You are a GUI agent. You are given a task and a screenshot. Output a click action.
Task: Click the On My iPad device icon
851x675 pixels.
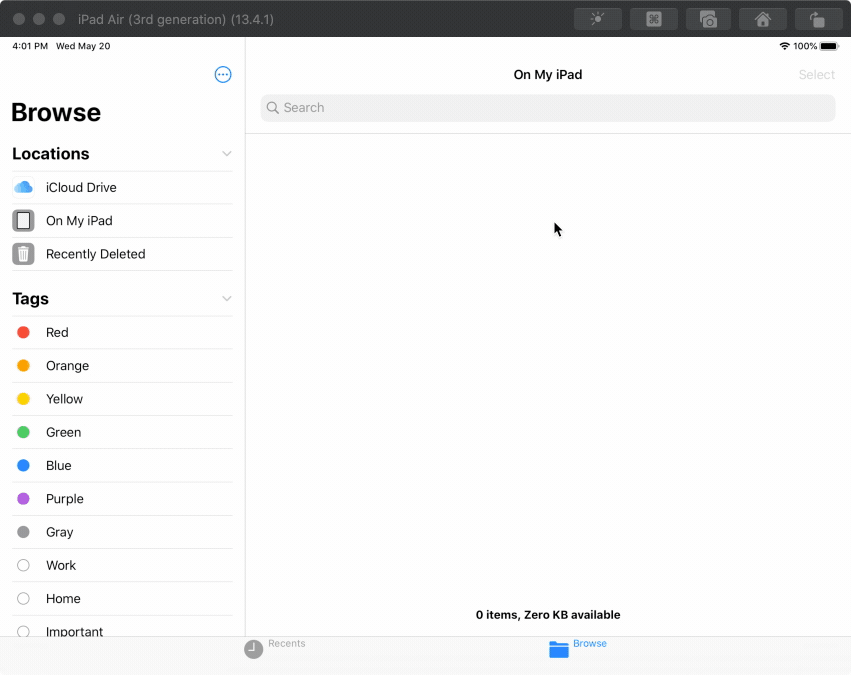[23, 221]
